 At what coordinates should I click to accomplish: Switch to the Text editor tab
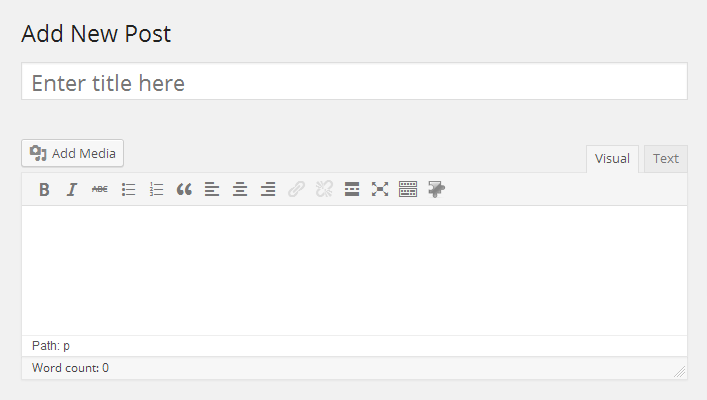(666, 159)
